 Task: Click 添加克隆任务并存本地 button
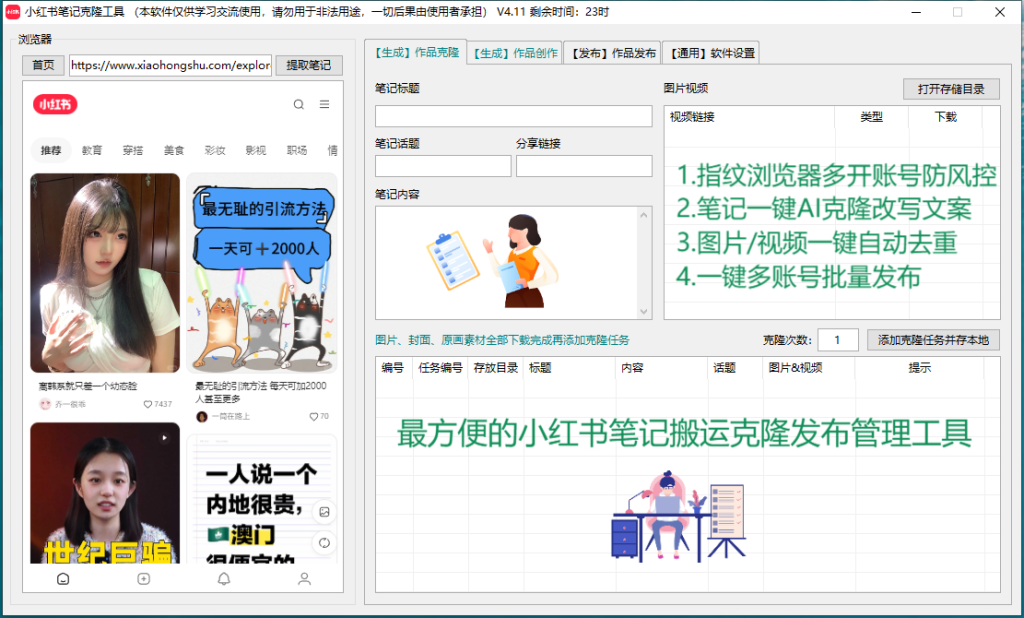pyautogui.click(x=933, y=340)
